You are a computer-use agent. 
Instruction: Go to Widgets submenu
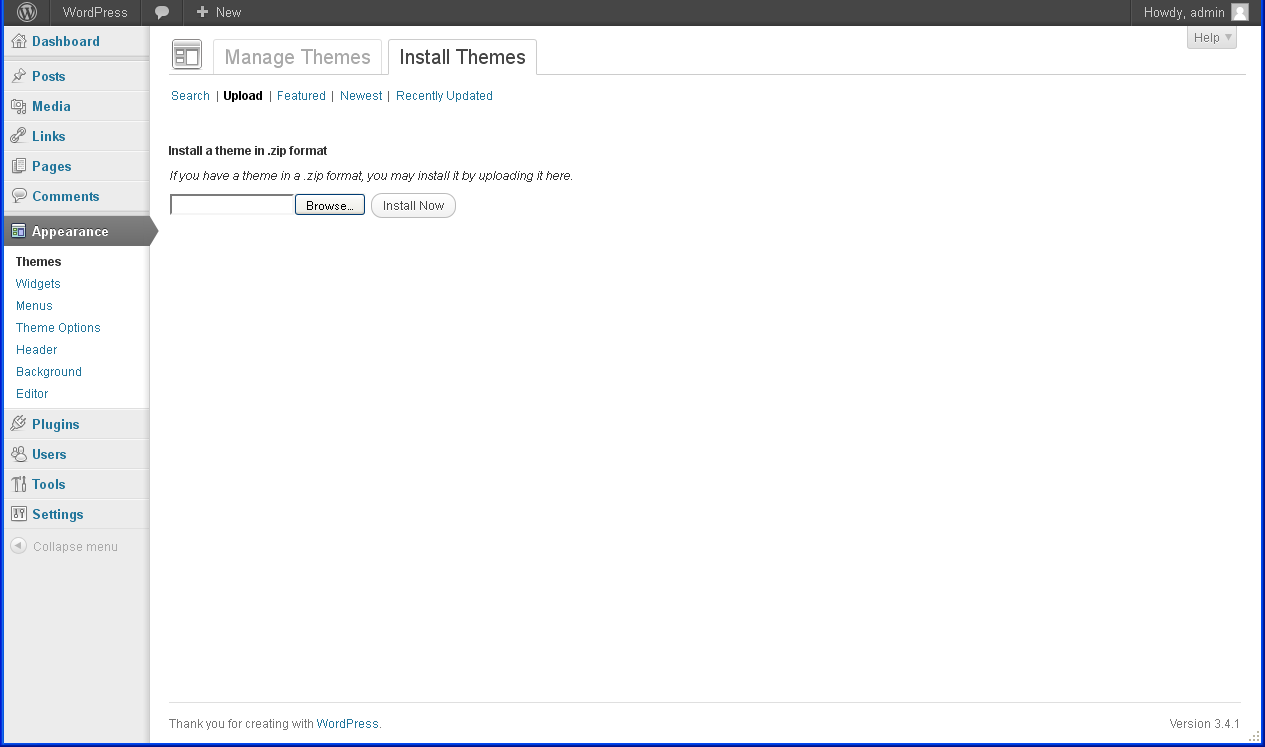[38, 284]
